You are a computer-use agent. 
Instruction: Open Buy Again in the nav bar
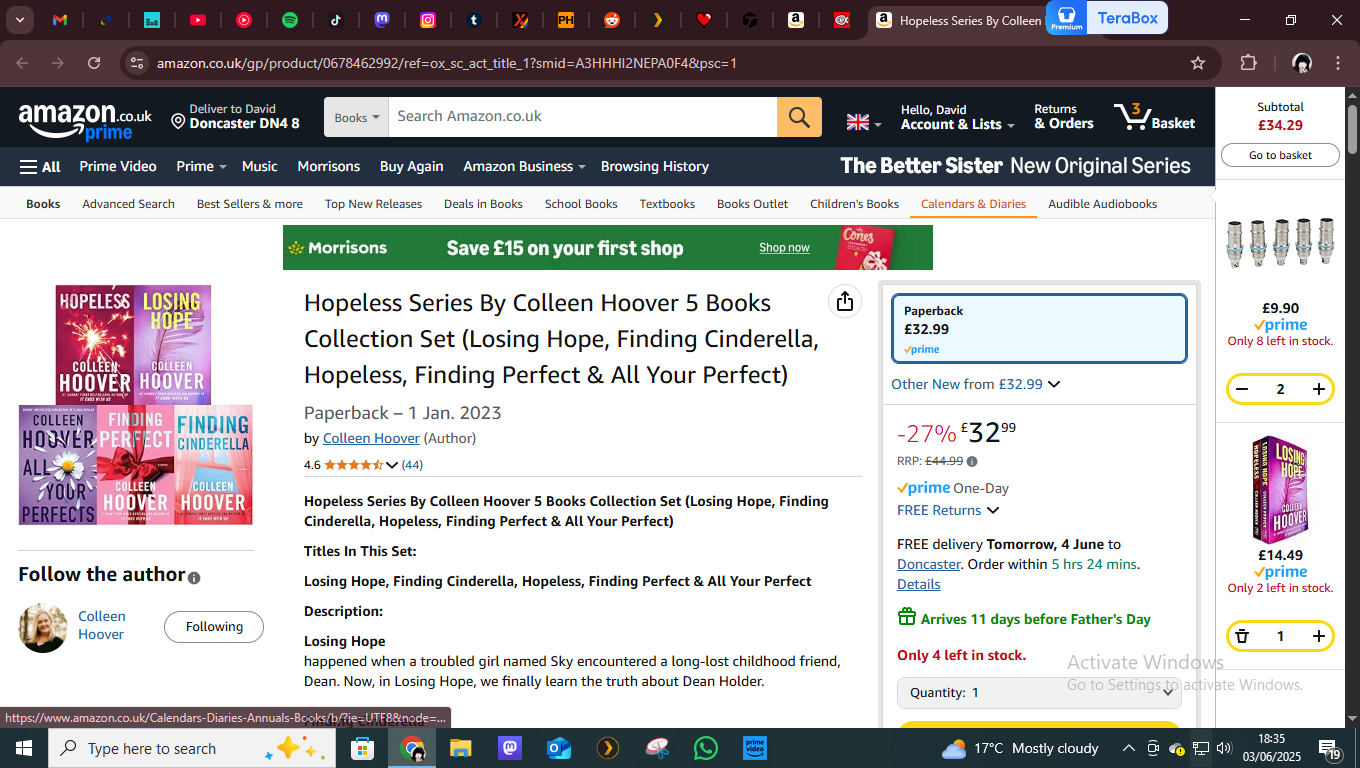coord(411,166)
